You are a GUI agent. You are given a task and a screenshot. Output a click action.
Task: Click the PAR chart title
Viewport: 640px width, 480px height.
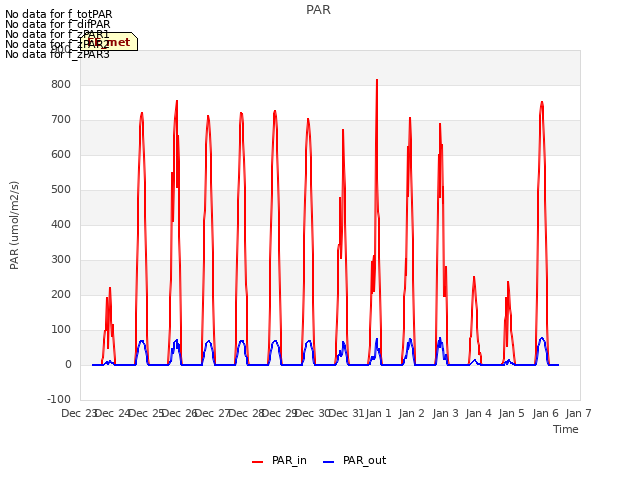(x=318, y=10)
